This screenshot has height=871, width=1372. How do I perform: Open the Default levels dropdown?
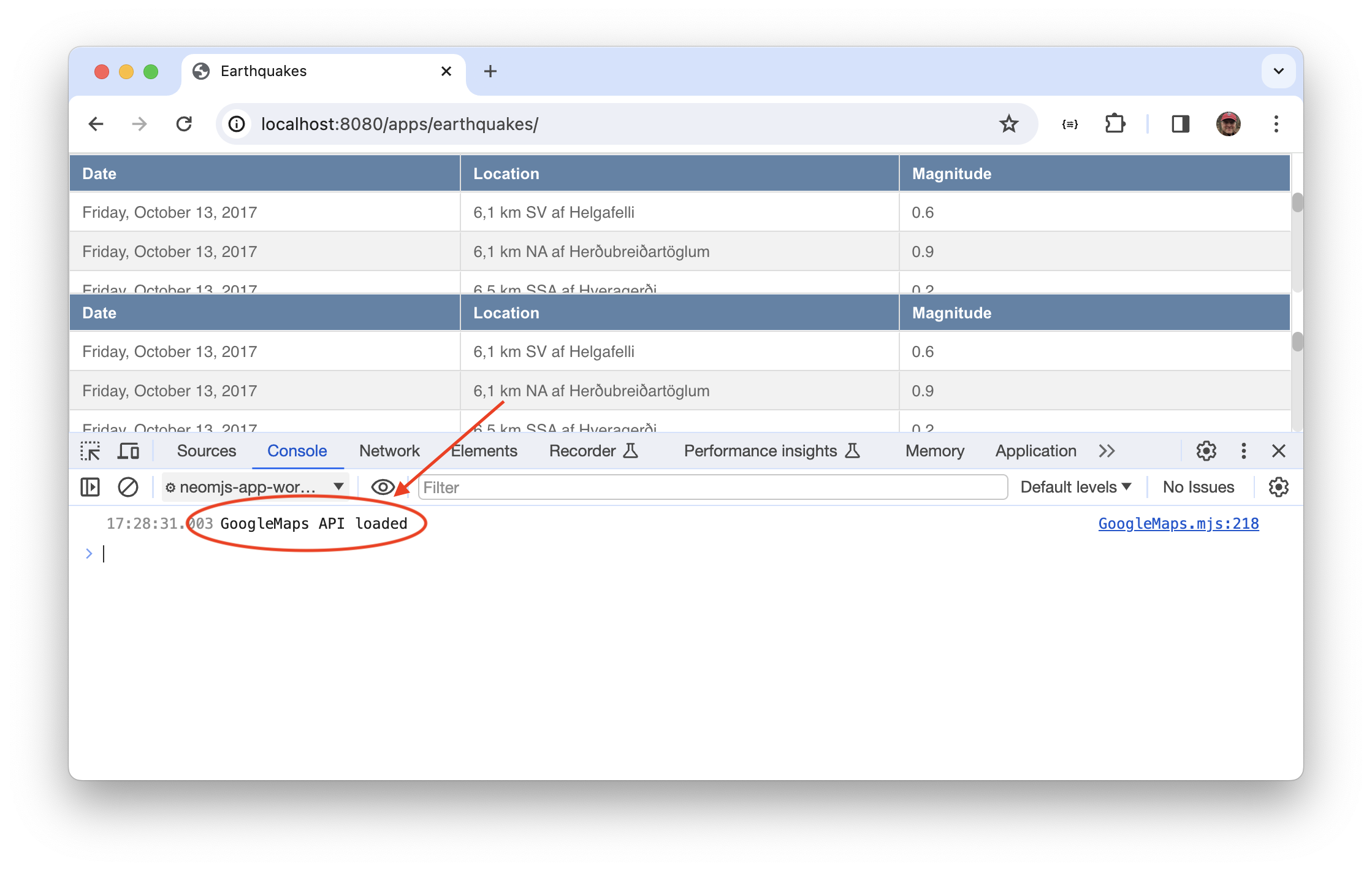pos(1075,488)
